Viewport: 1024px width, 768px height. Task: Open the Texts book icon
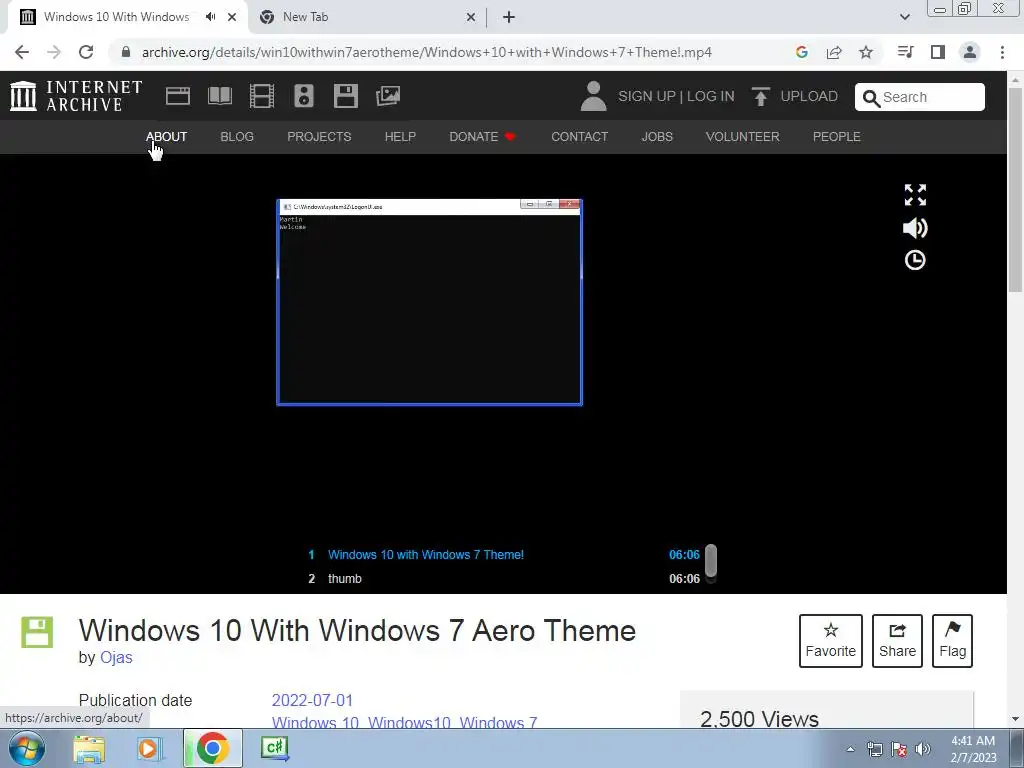tap(219, 96)
